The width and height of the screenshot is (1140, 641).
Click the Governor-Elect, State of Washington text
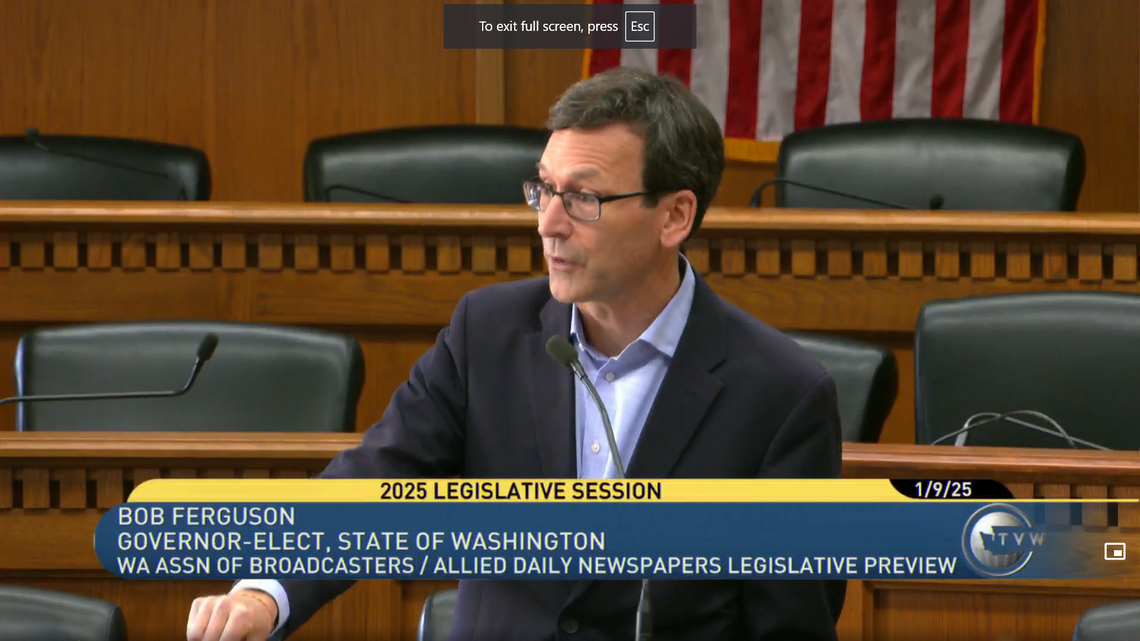[360, 540]
